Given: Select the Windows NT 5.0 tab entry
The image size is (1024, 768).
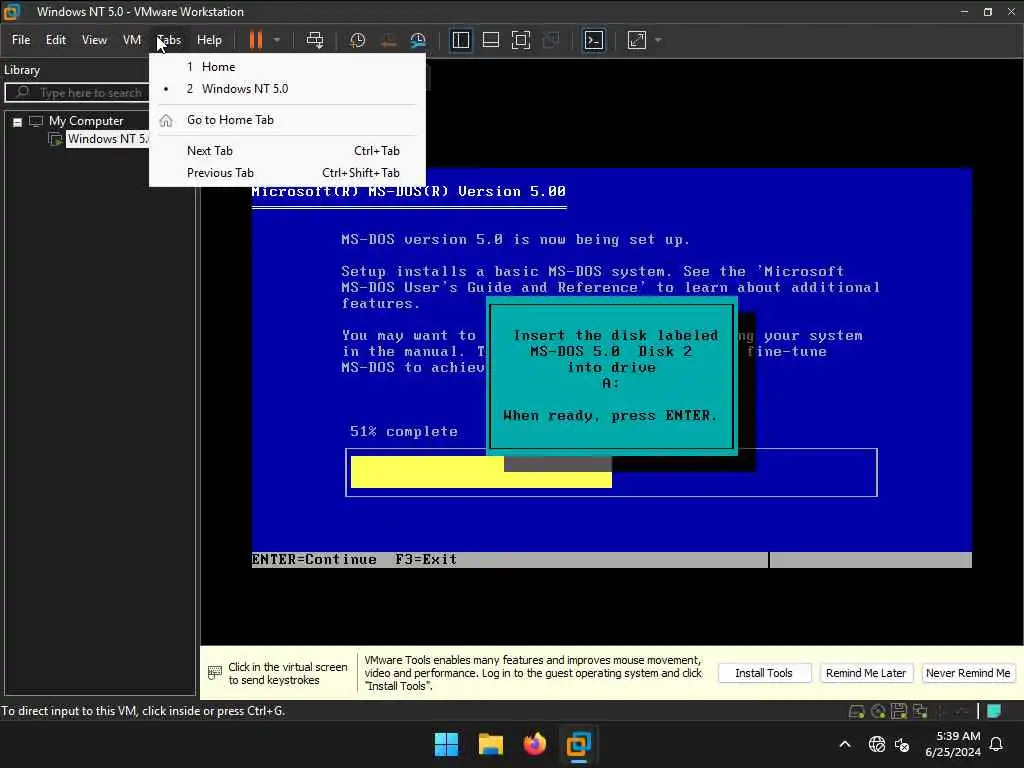Looking at the screenshot, I should coord(287,89).
